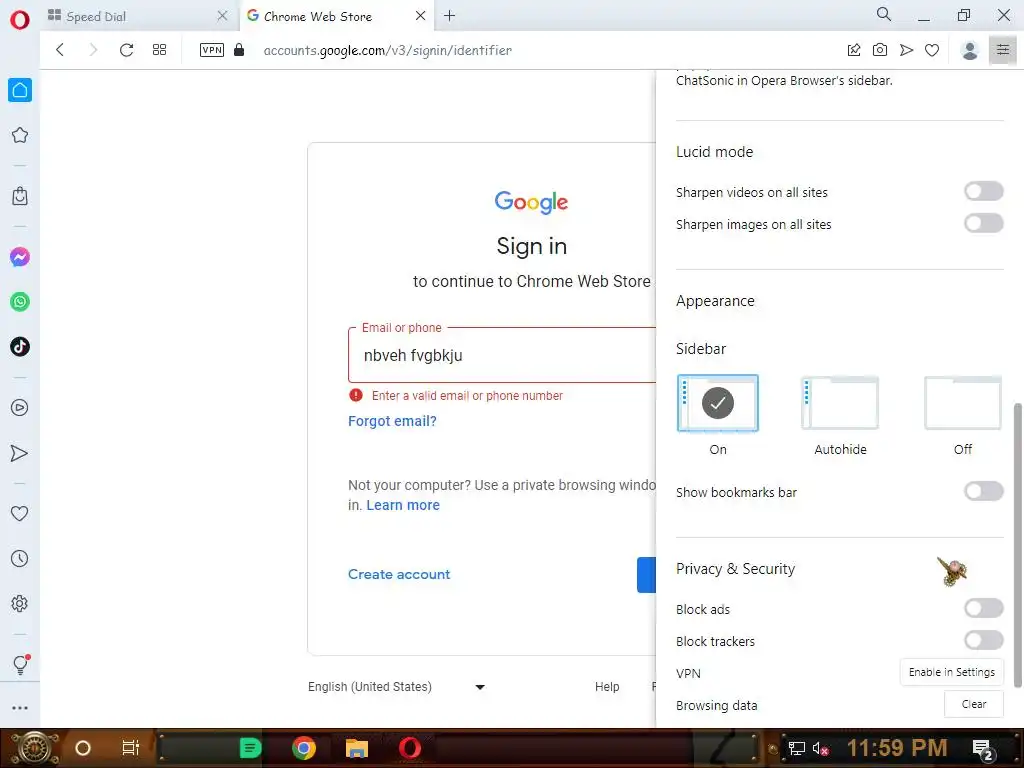Open the sidebar Shopping bag icon

click(20, 196)
